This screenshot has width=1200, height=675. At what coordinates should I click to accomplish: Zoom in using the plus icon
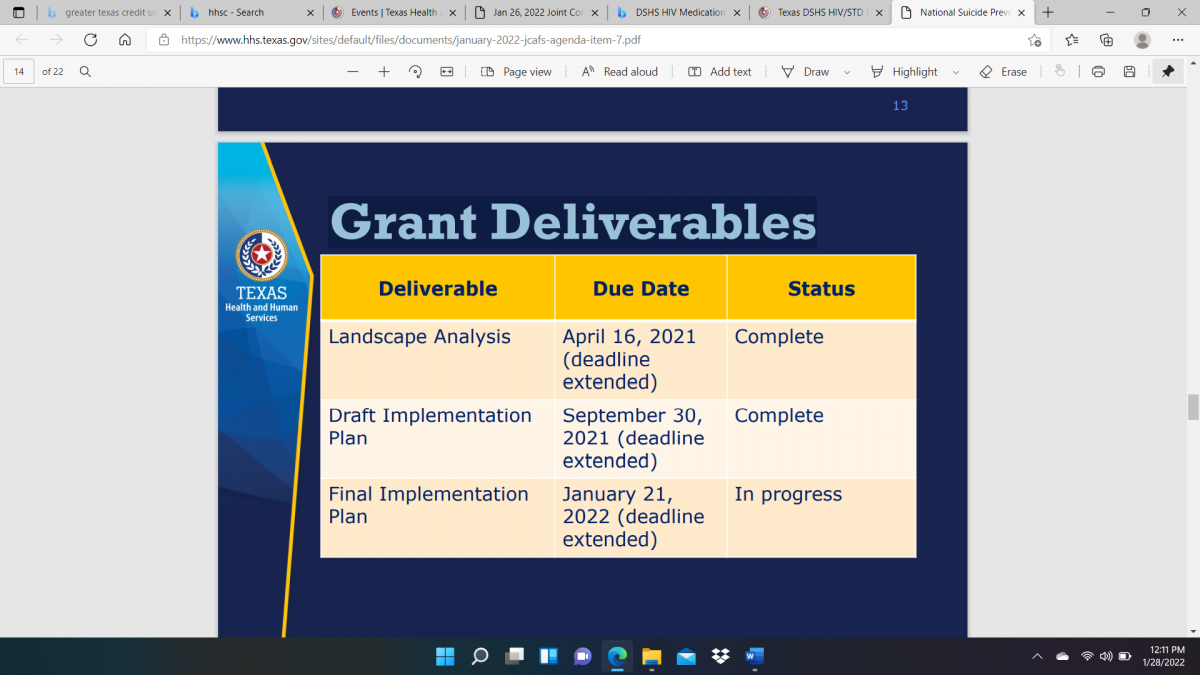(x=384, y=72)
